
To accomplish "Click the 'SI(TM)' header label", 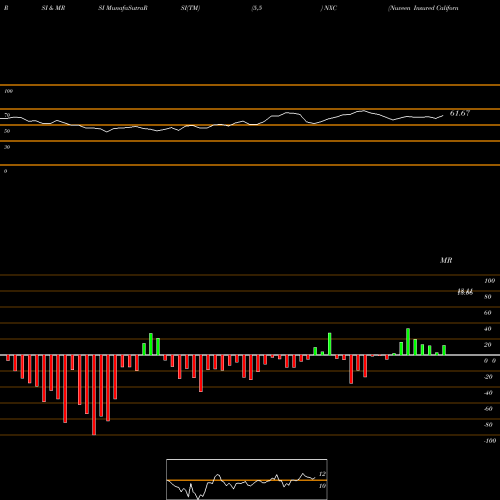I will [x=190, y=8].
